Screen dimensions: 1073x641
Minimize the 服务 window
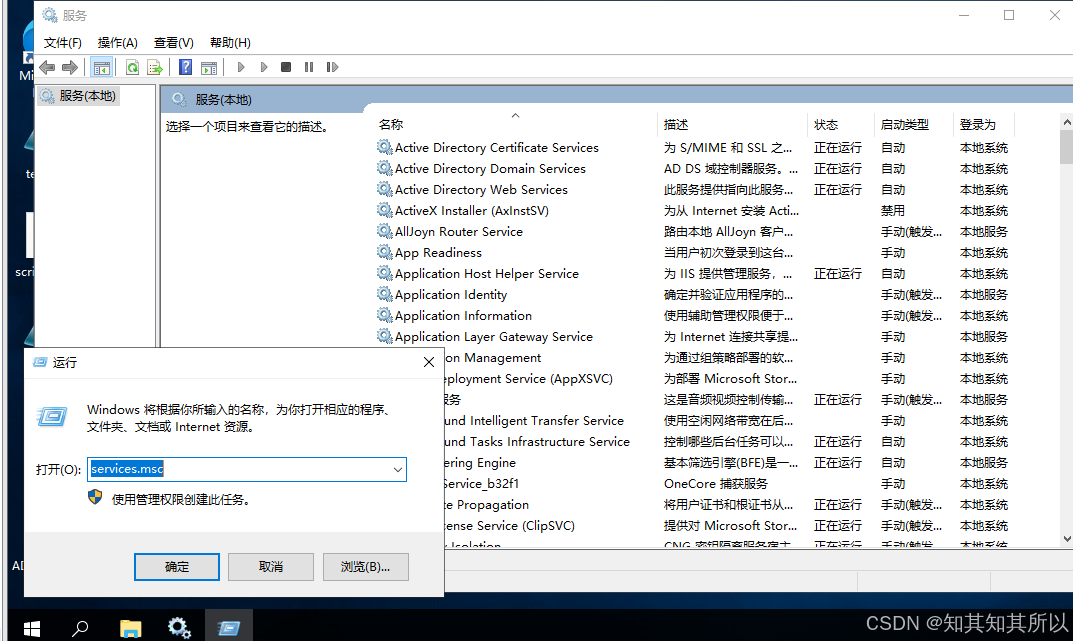click(x=964, y=15)
